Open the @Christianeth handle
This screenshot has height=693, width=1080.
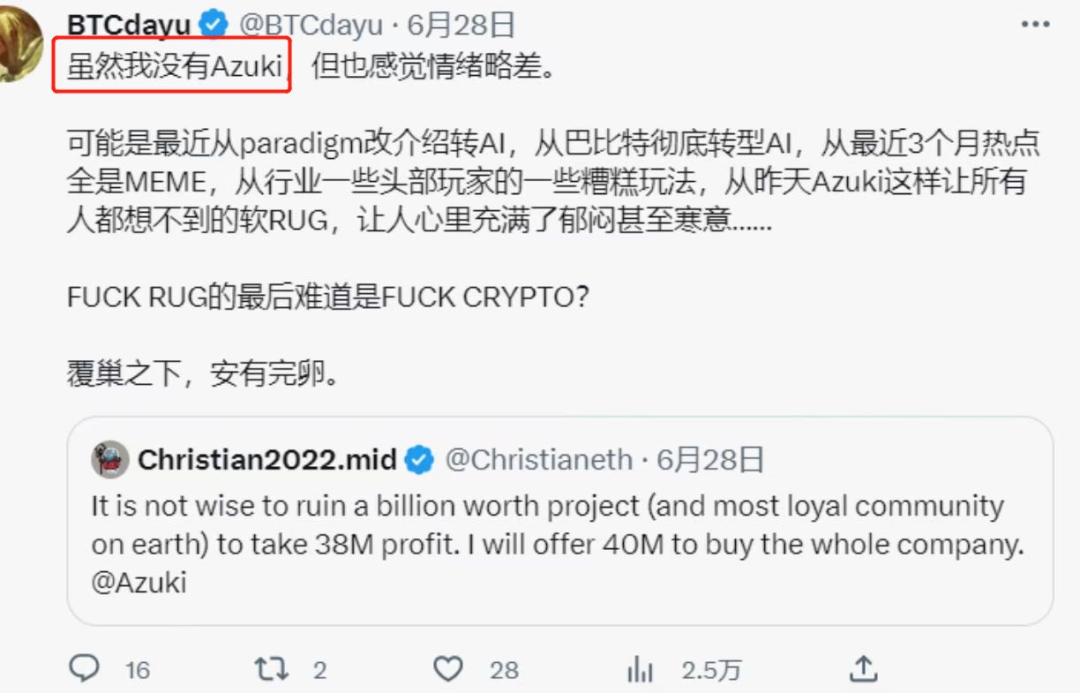539,459
